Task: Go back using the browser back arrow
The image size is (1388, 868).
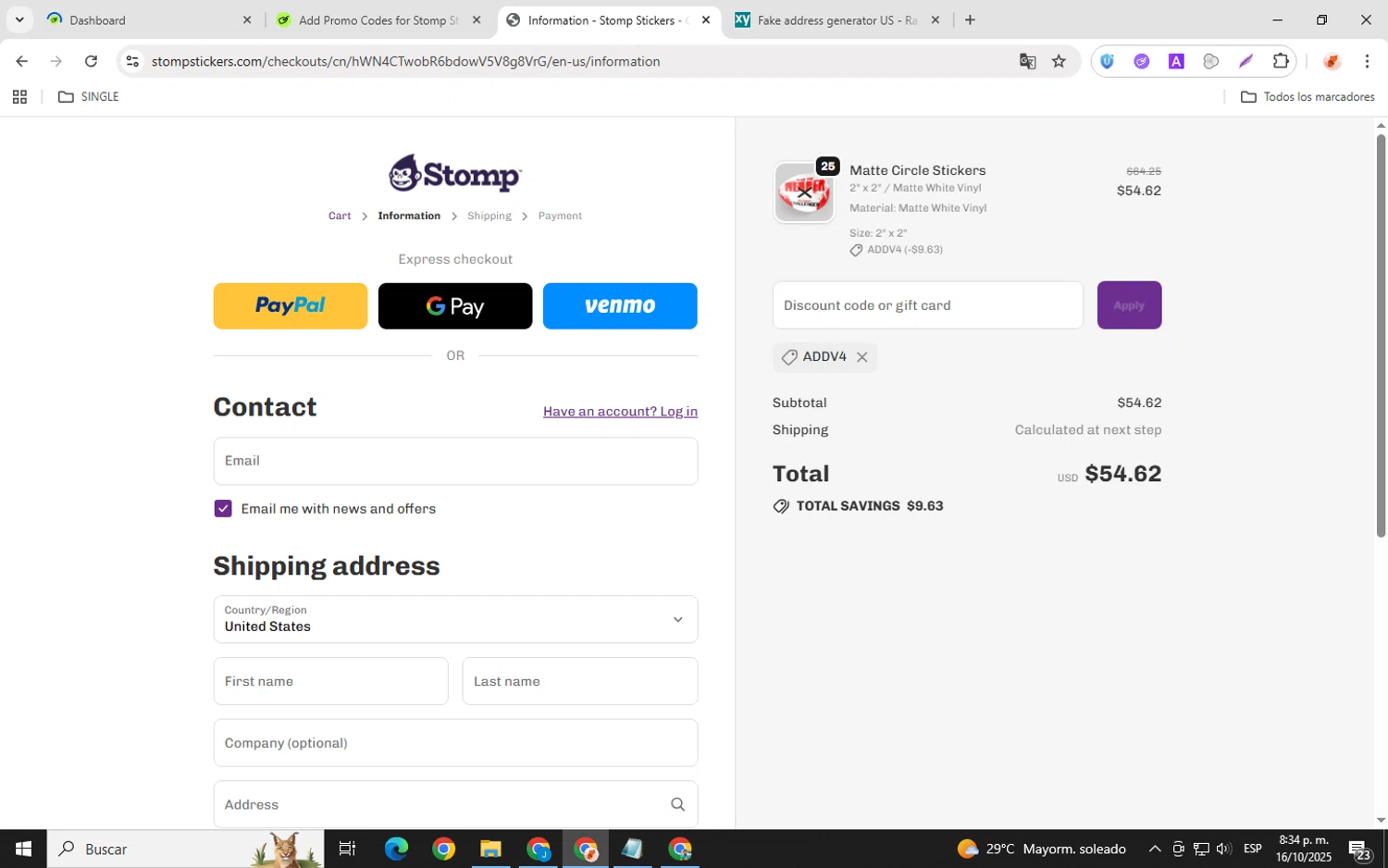Action: point(21,61)
